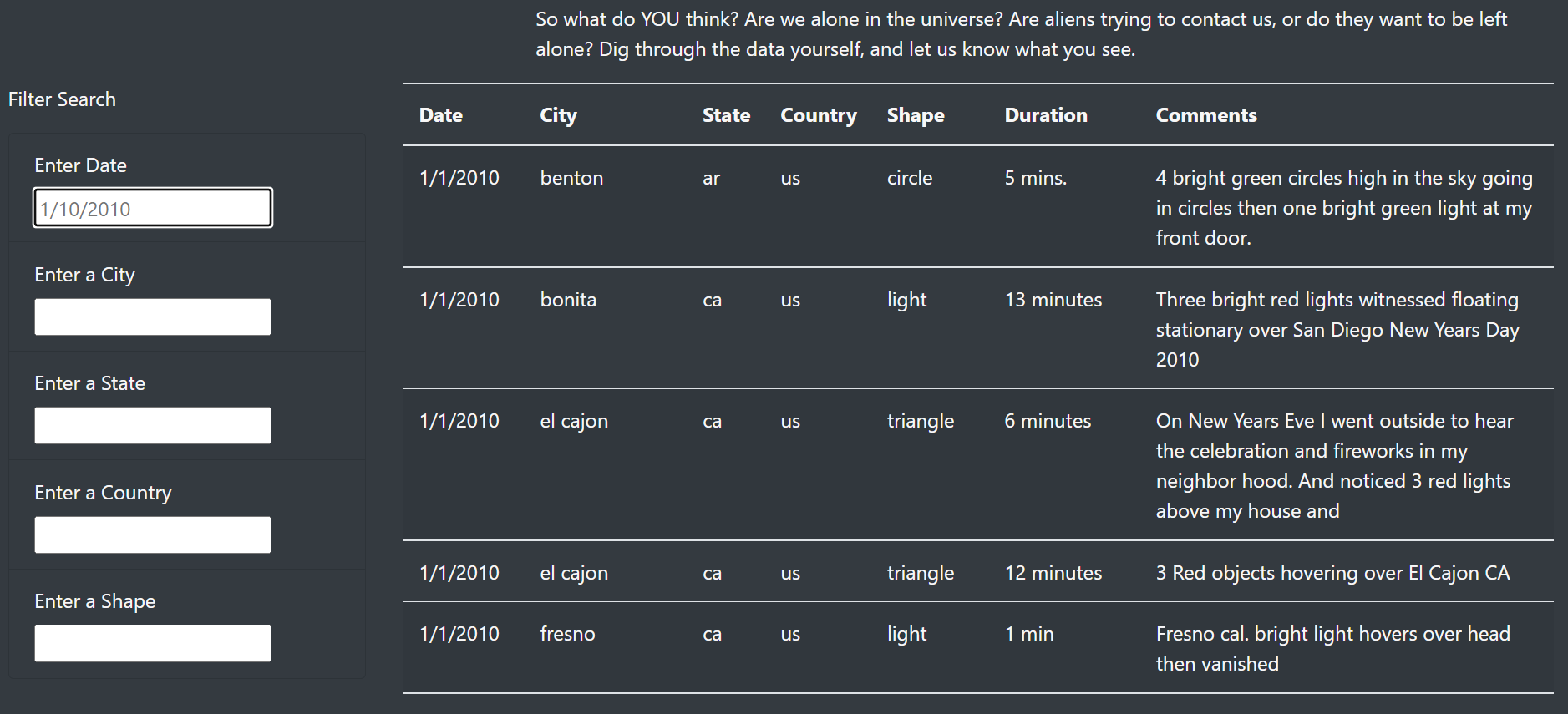1568x714 pixels.
Task: Select the bonita city cell
Action: coord(568,300)
